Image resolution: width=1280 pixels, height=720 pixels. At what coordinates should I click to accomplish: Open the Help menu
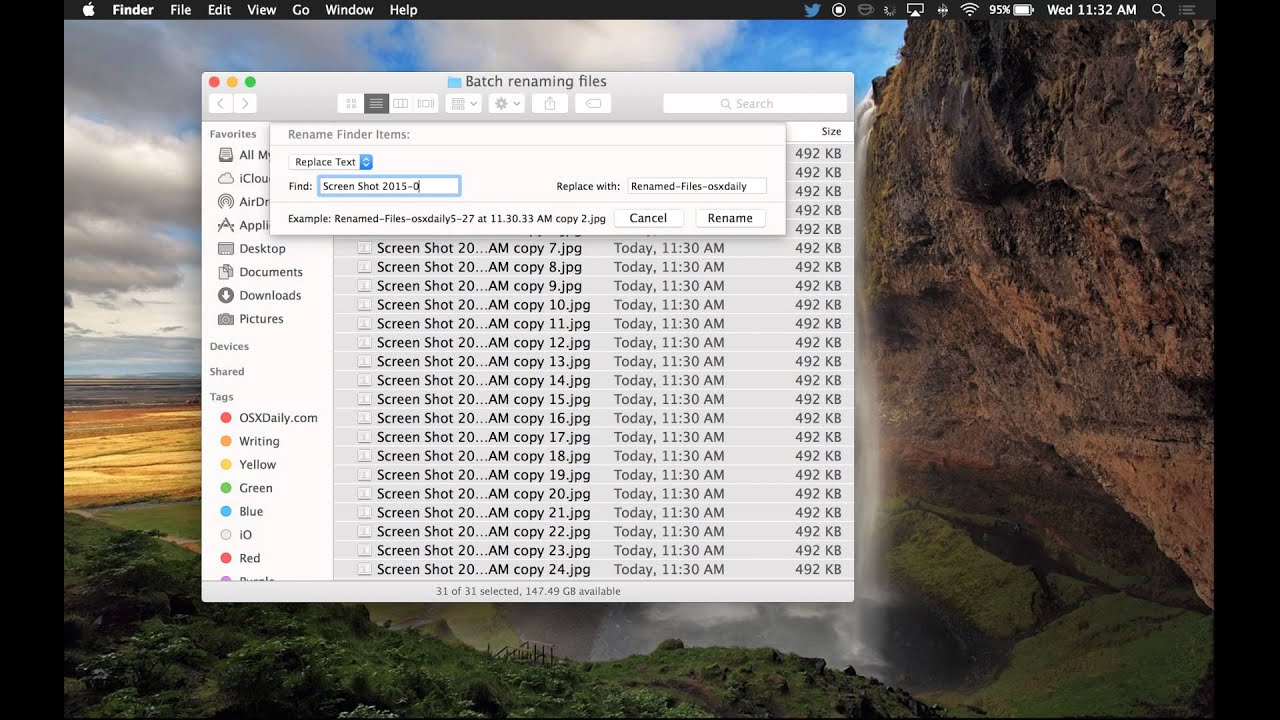(x=403, y=10)
